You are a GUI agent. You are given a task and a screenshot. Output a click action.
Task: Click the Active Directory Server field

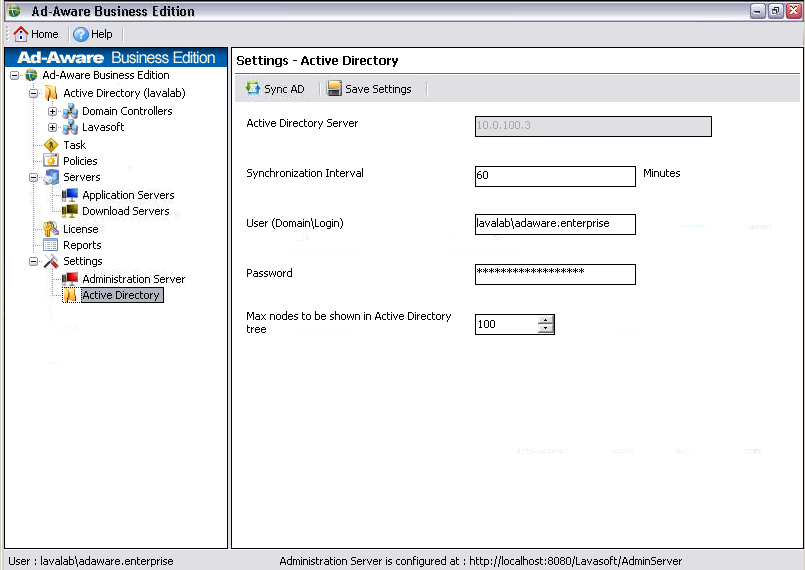coord(593,126)
